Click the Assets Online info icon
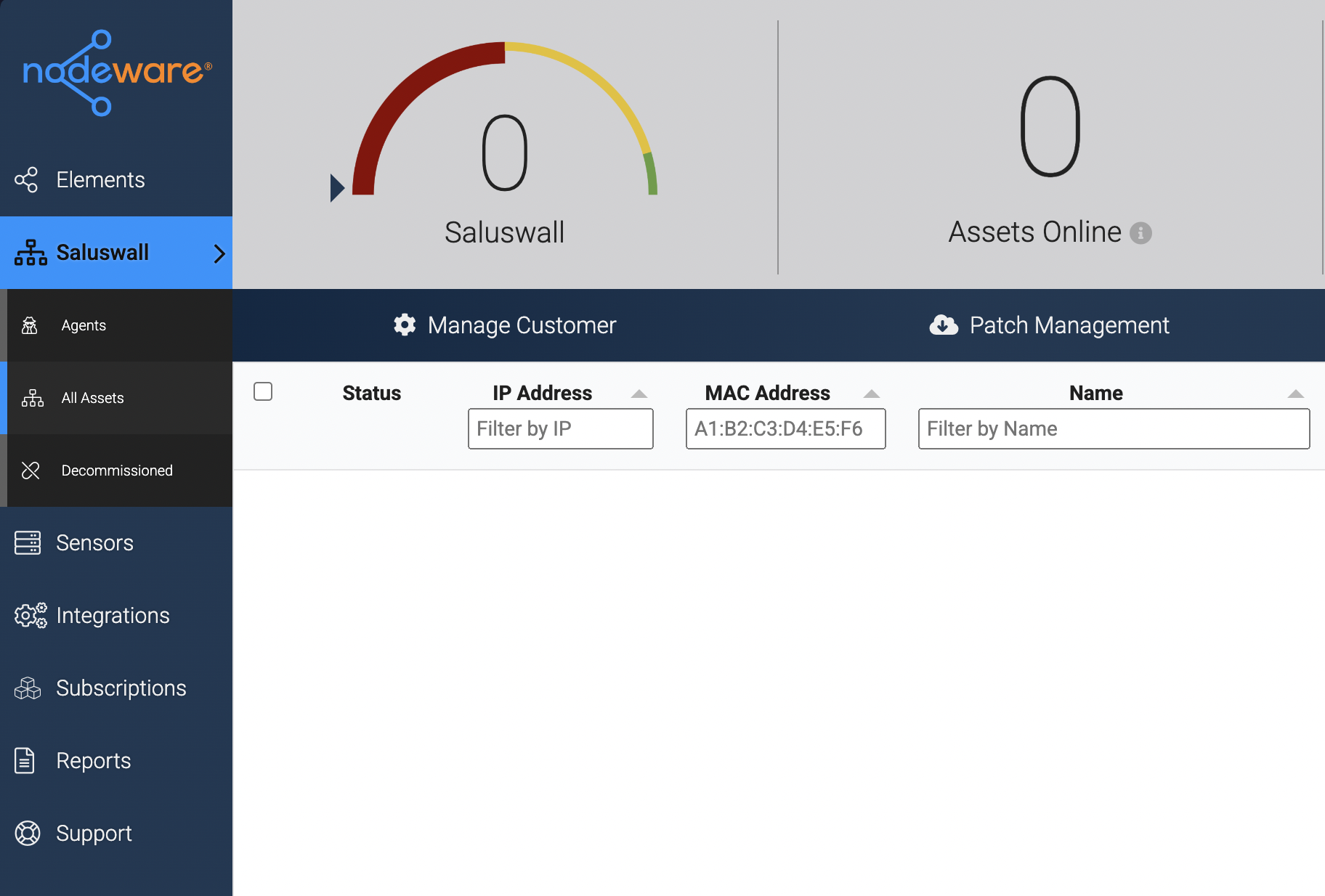 coord(1140,233)
